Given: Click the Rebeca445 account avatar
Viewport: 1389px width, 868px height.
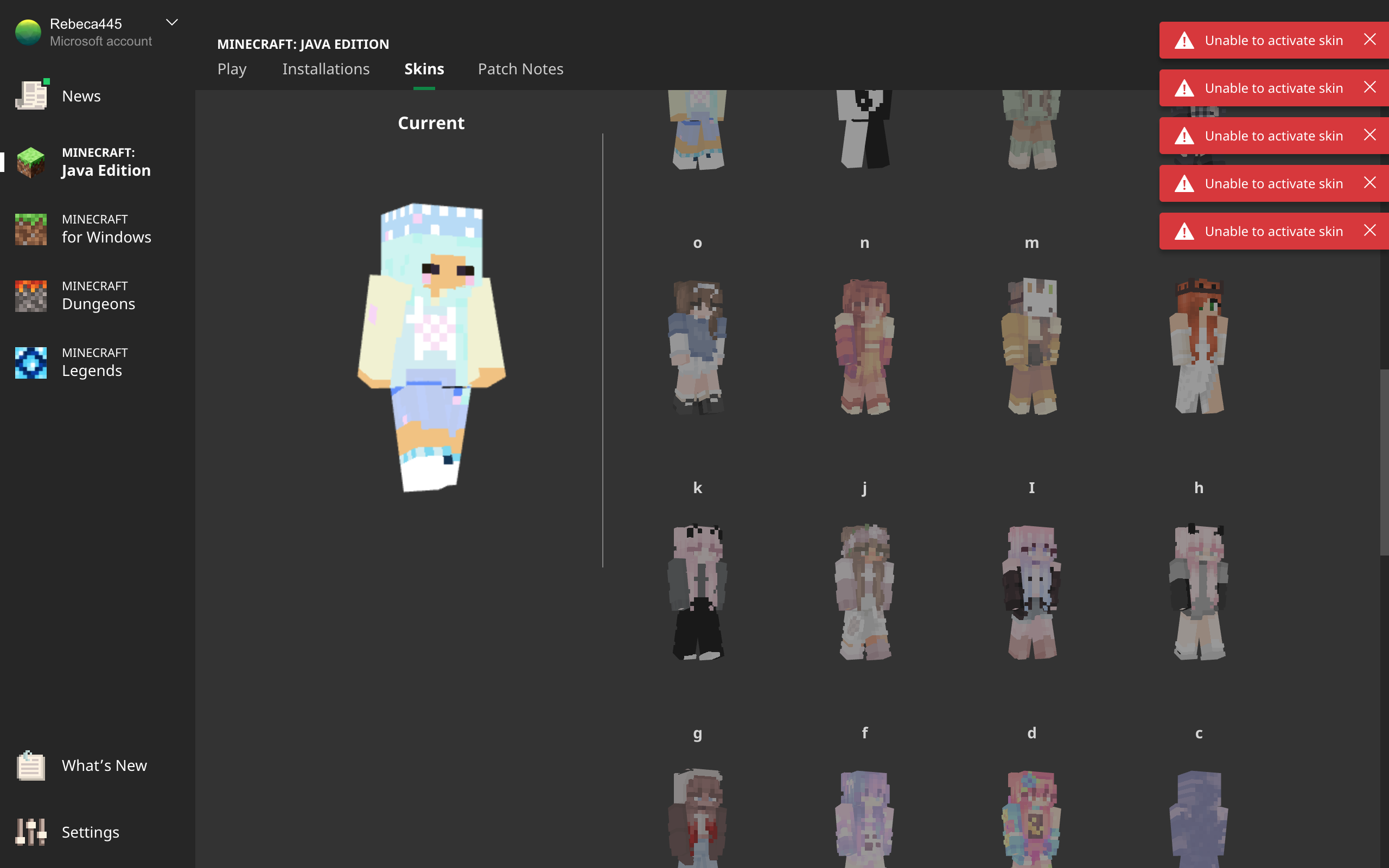Looking at the screenshot, I should 28,32.
